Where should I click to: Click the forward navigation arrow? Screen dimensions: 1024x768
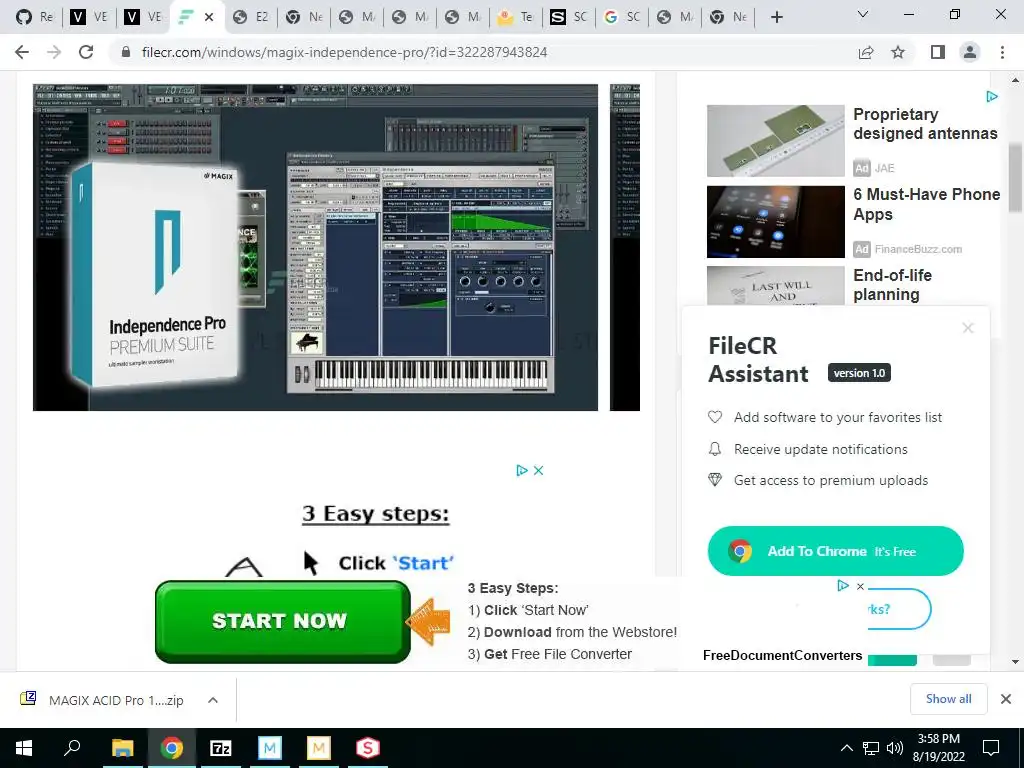[x=54, y=52]
